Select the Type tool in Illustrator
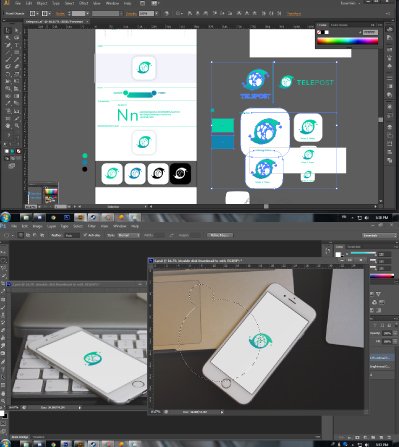Screen dimensions: 399x447 [16, 45]
